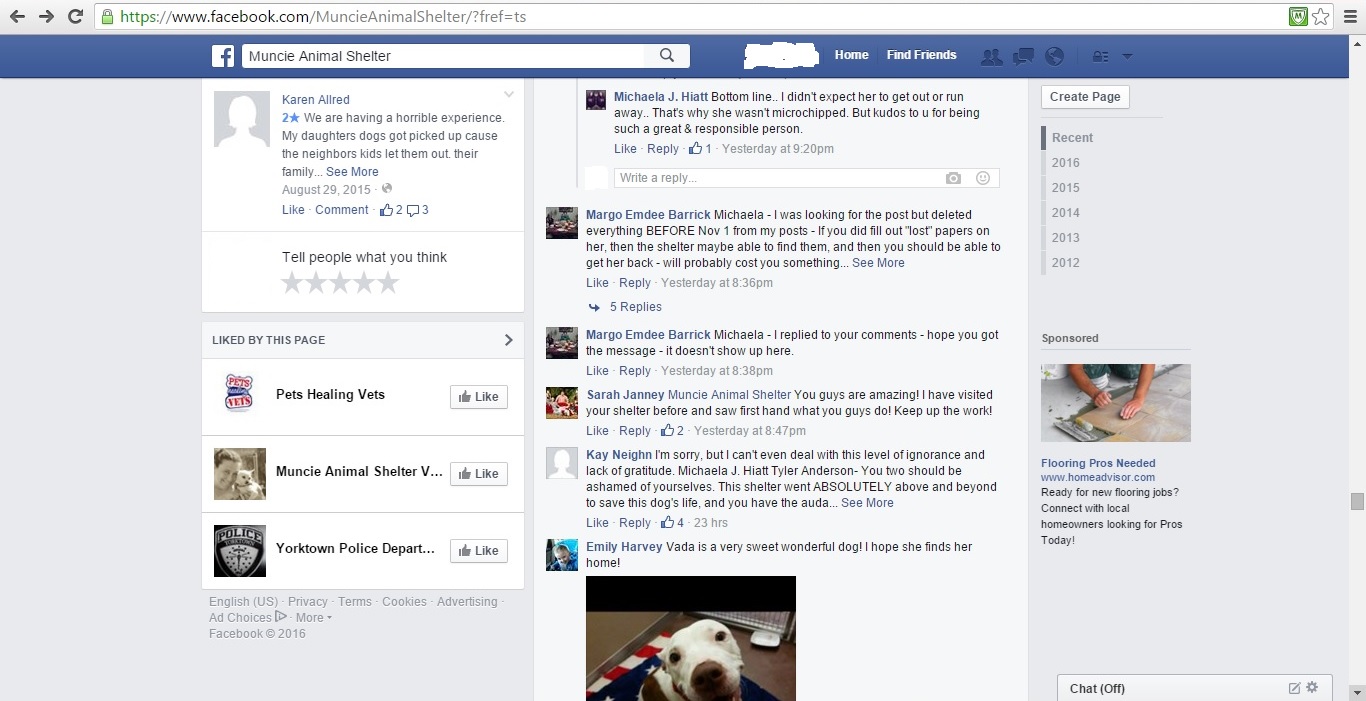Click Home in the top bar

(x=852, y=55)
